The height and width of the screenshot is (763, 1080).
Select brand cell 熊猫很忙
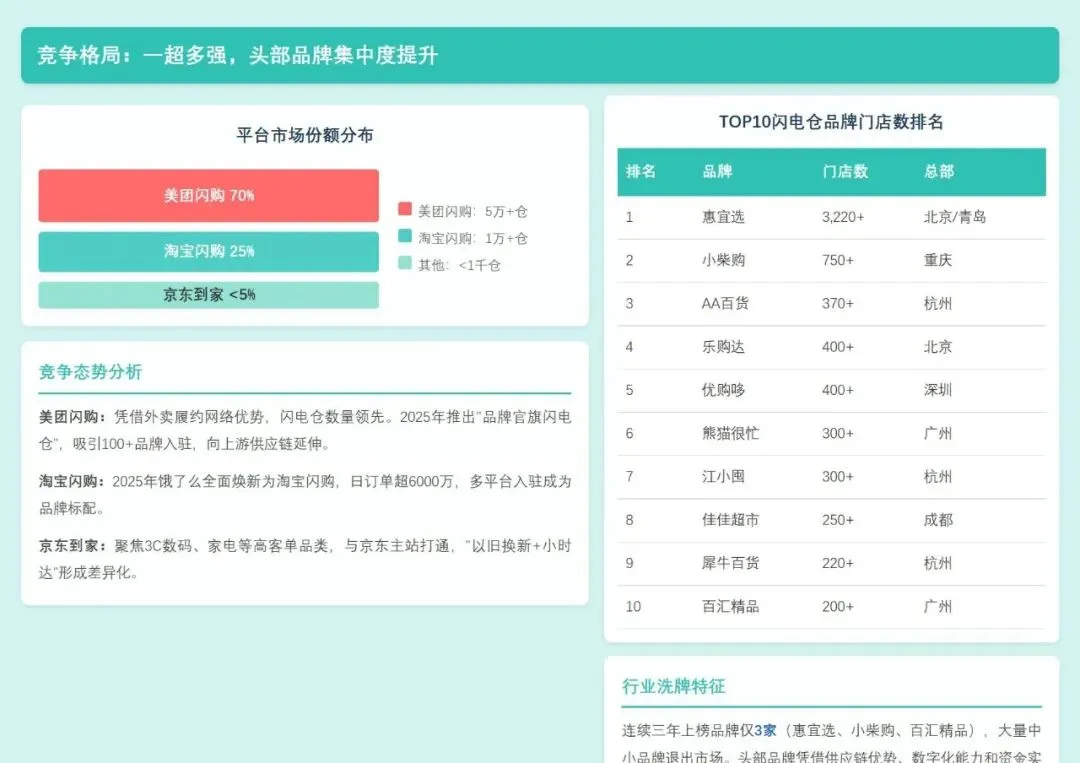(x=730, y=434)
